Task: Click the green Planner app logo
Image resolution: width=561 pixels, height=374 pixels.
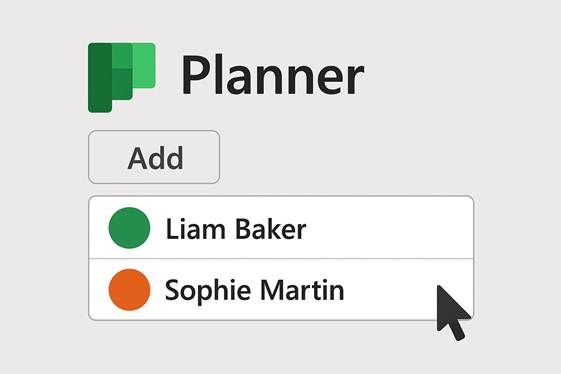Action: 122,77
